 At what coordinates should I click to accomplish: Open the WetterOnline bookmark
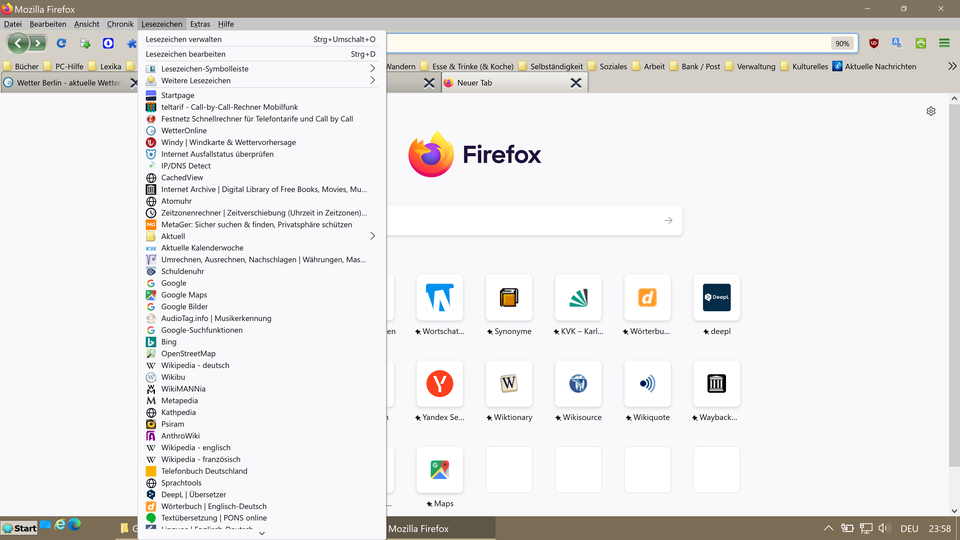point(261,130)
